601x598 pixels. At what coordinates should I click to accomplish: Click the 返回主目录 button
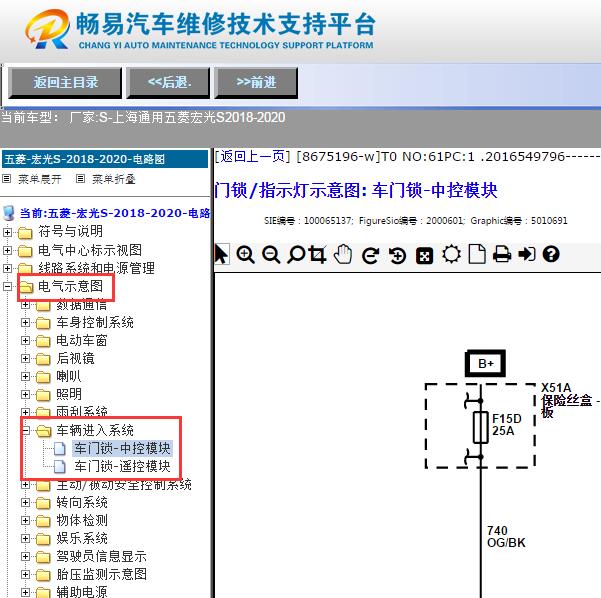tap(65, 83)
